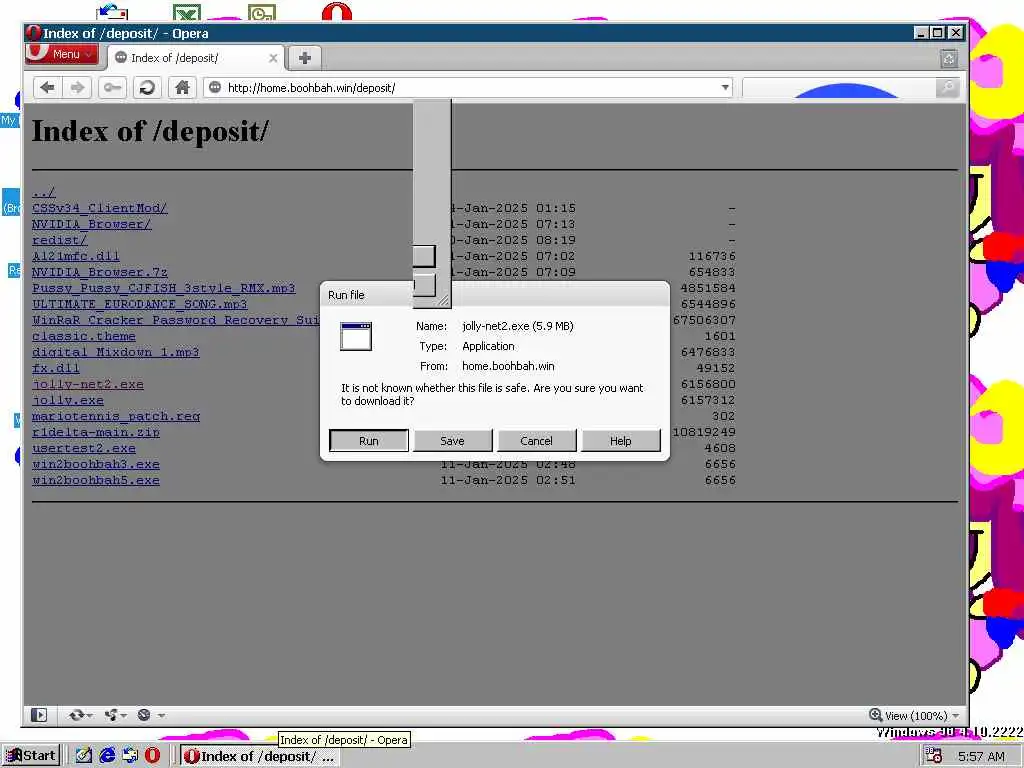
Task: Open the View (100%) zoom control
Action: [914, 715]
